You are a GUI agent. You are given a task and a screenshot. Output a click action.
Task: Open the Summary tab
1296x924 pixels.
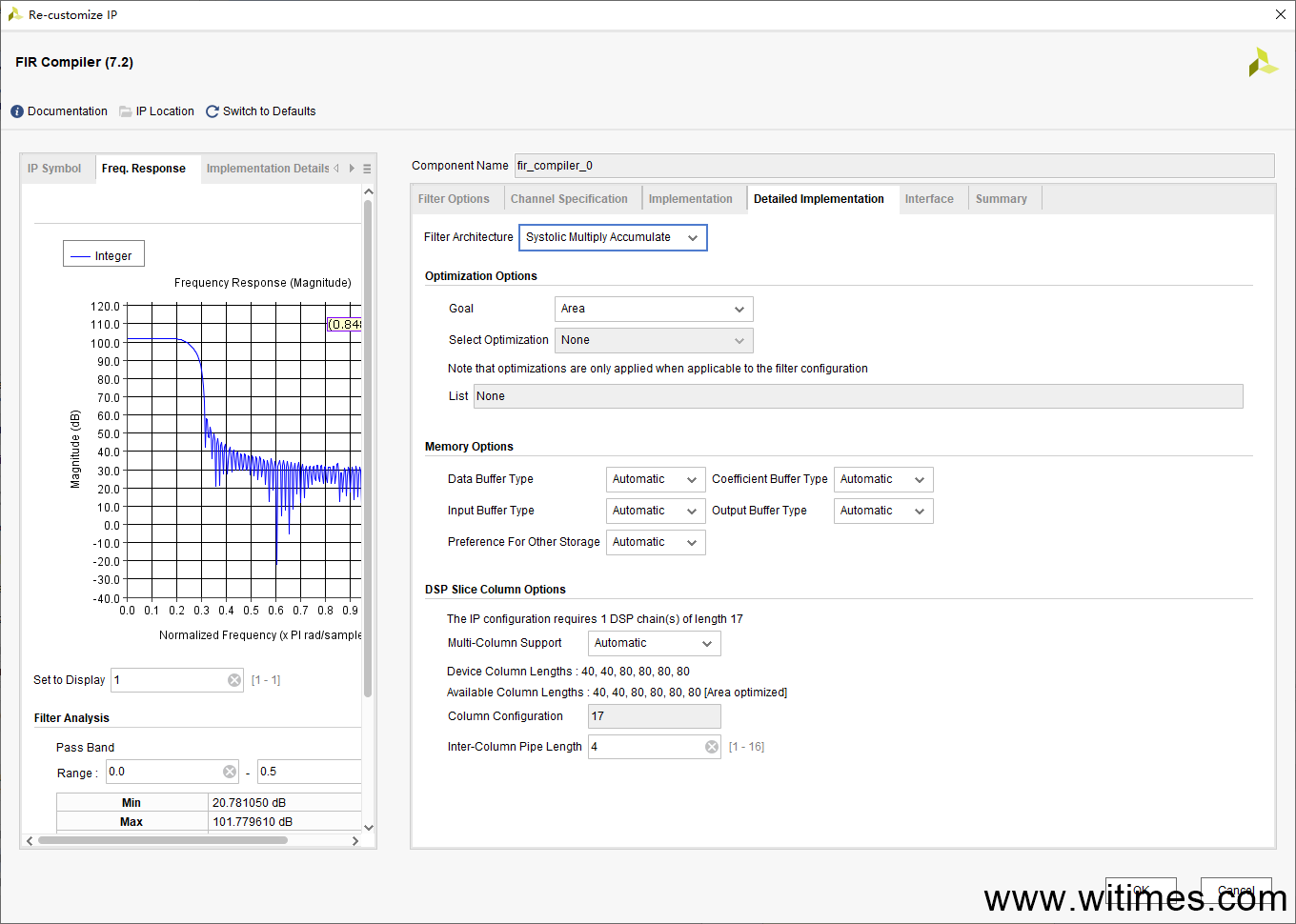click(x=1002, y=199)
